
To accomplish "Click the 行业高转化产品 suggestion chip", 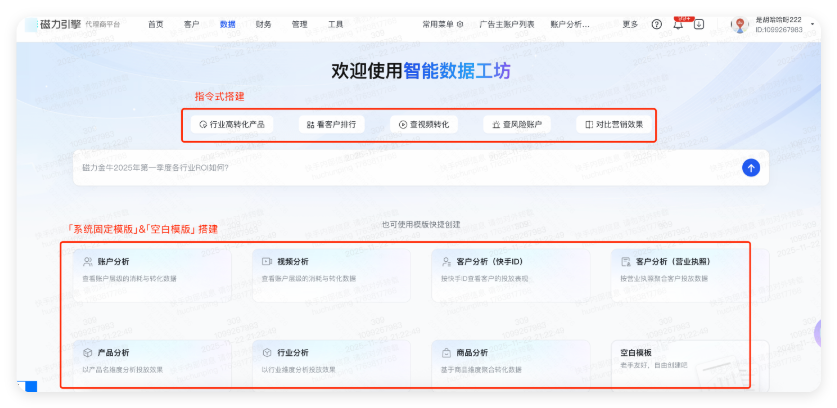I will coord(232,124).
